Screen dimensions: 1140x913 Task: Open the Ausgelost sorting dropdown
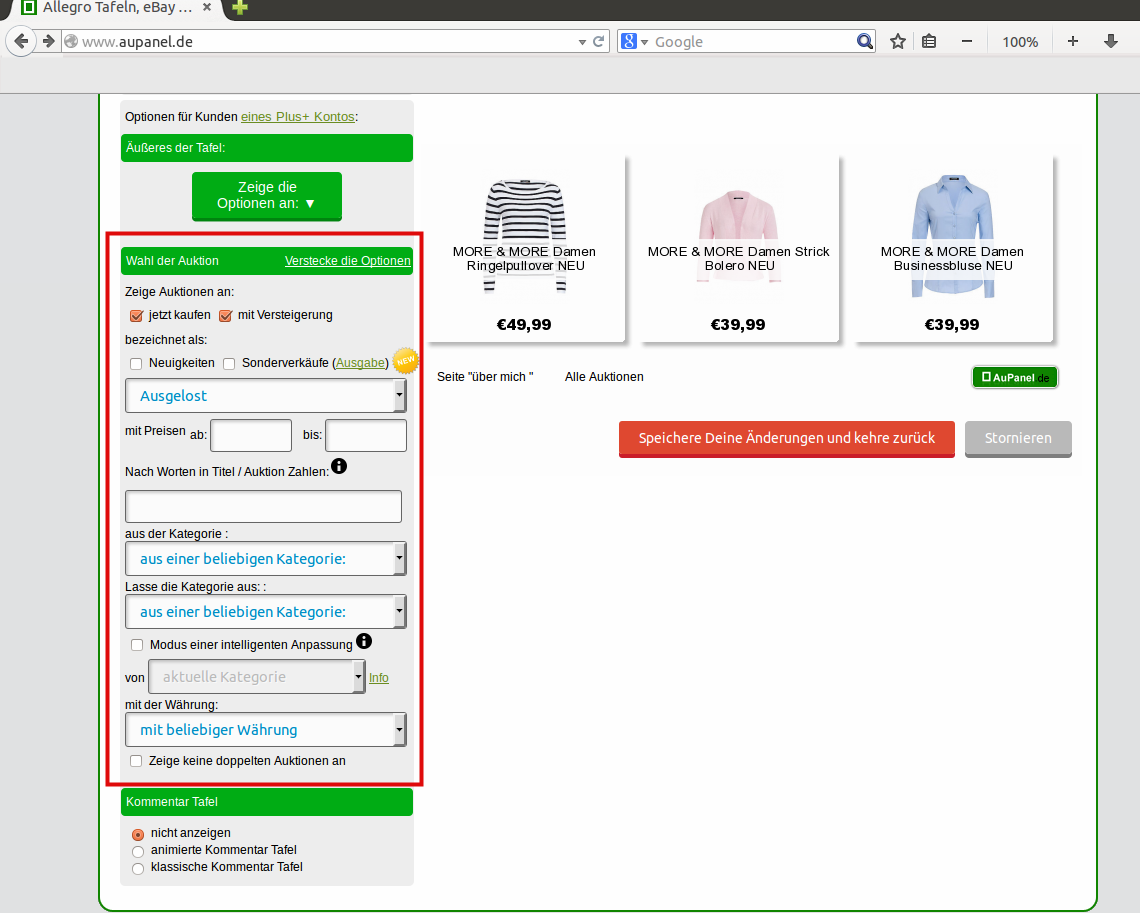[265, 396]
